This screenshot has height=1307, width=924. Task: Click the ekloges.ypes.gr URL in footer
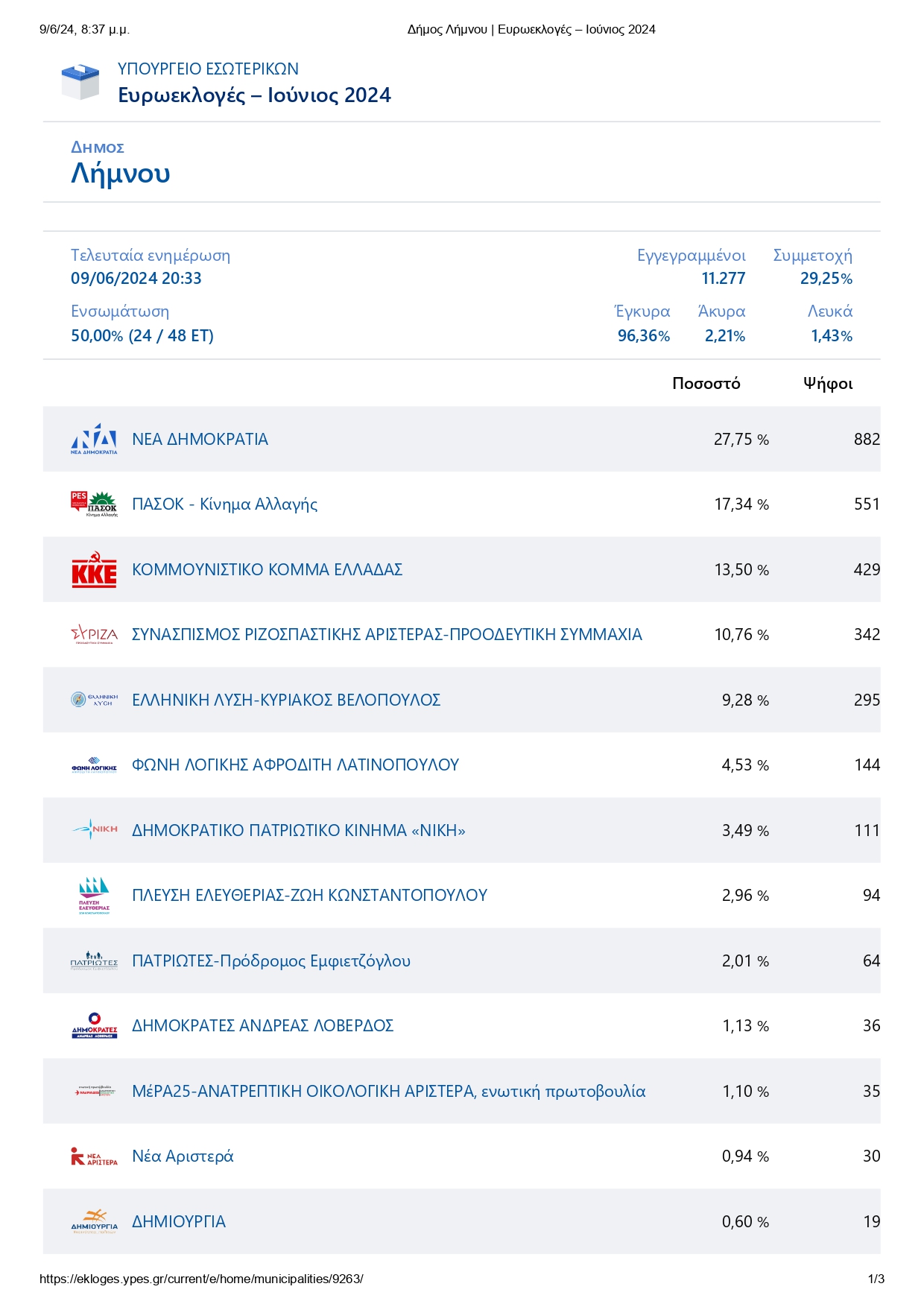click(x=201, y=1279)
